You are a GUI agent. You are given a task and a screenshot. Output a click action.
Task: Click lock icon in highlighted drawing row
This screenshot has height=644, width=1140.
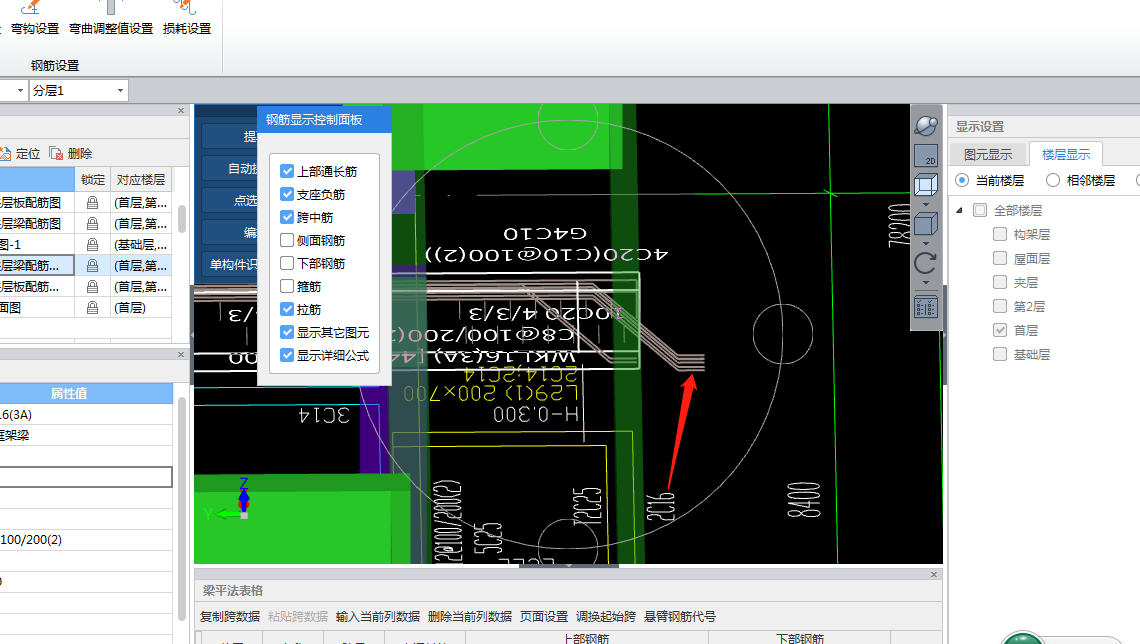pyautogui.click(x=92, y=265)
